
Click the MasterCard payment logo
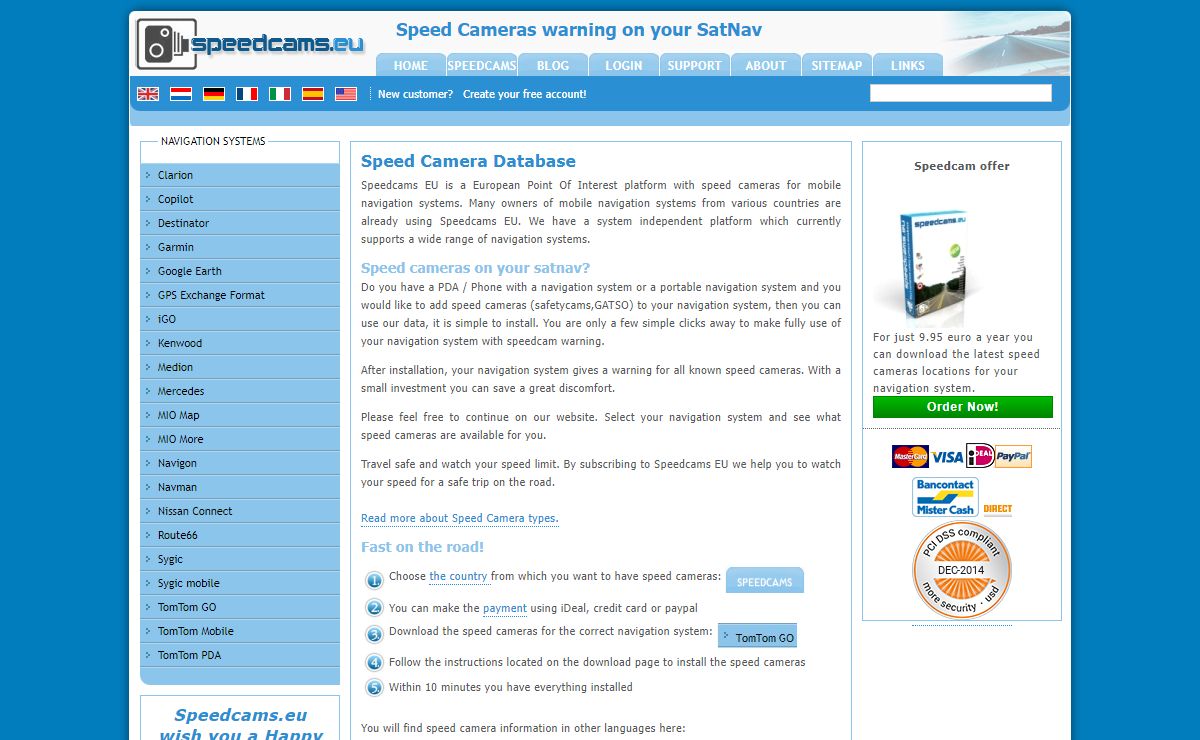pos(910,457)
